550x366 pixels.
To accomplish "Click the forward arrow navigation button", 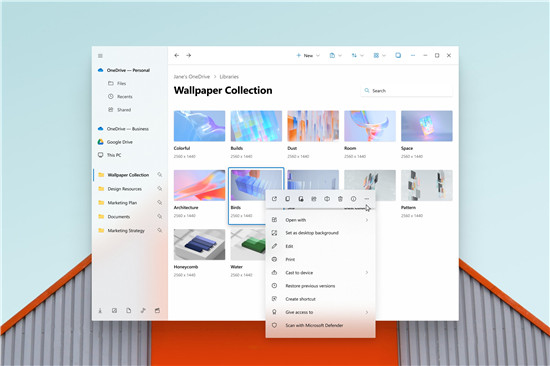I will (x=189, y=55).
